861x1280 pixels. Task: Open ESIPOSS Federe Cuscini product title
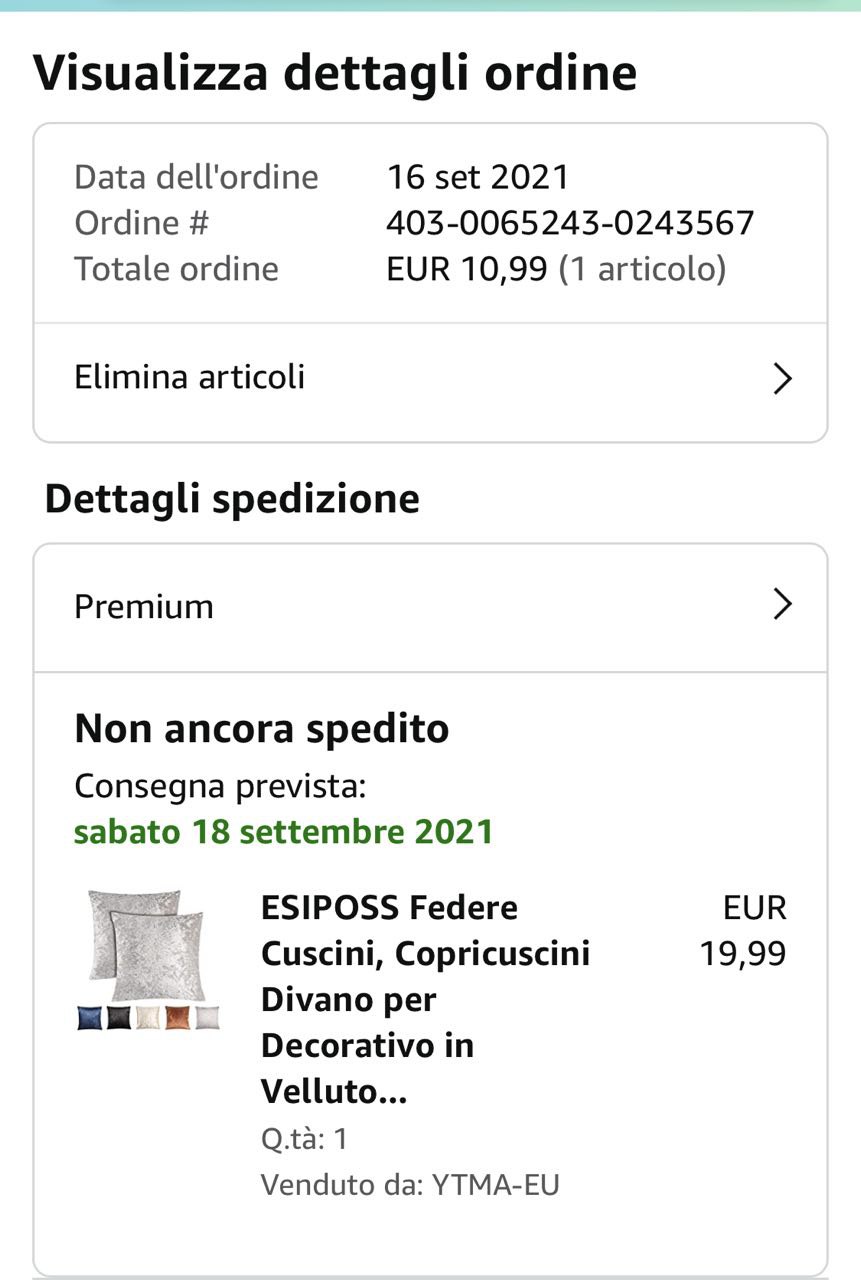[425, 999]
